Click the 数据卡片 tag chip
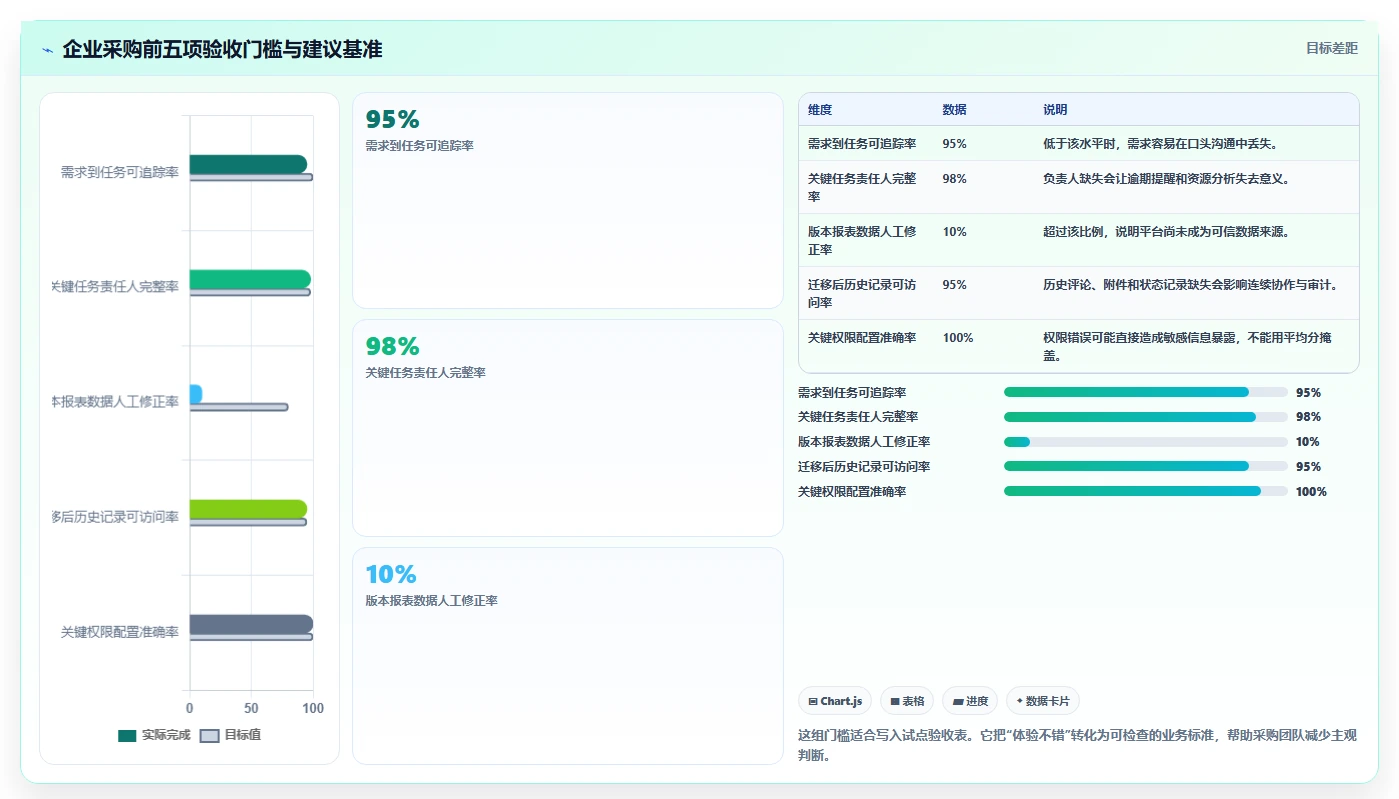Screen dimensions: 1399x799 [x=1043, y=701]
